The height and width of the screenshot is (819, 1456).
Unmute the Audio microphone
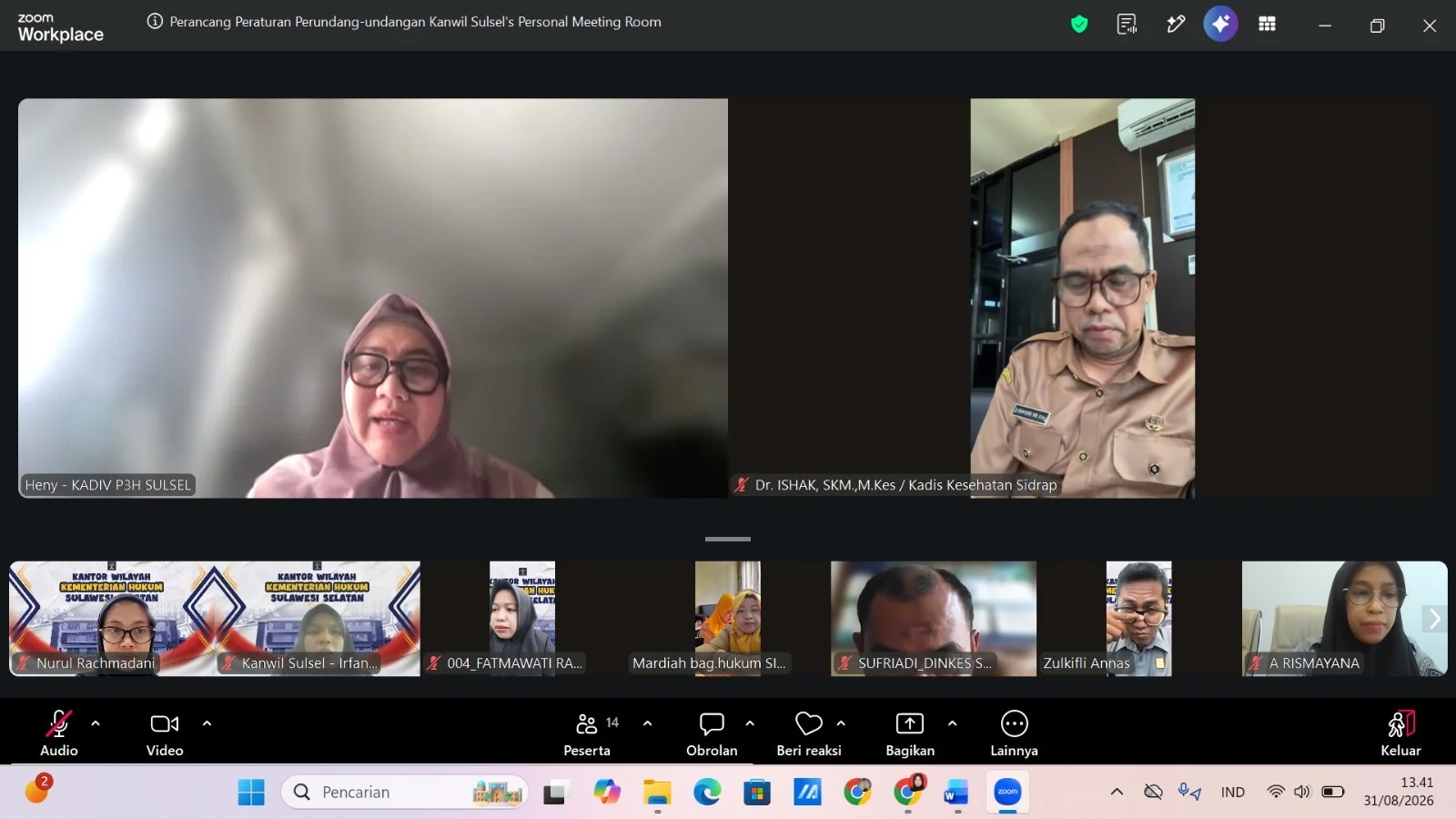pyautogui.click(x=59, y=733)
